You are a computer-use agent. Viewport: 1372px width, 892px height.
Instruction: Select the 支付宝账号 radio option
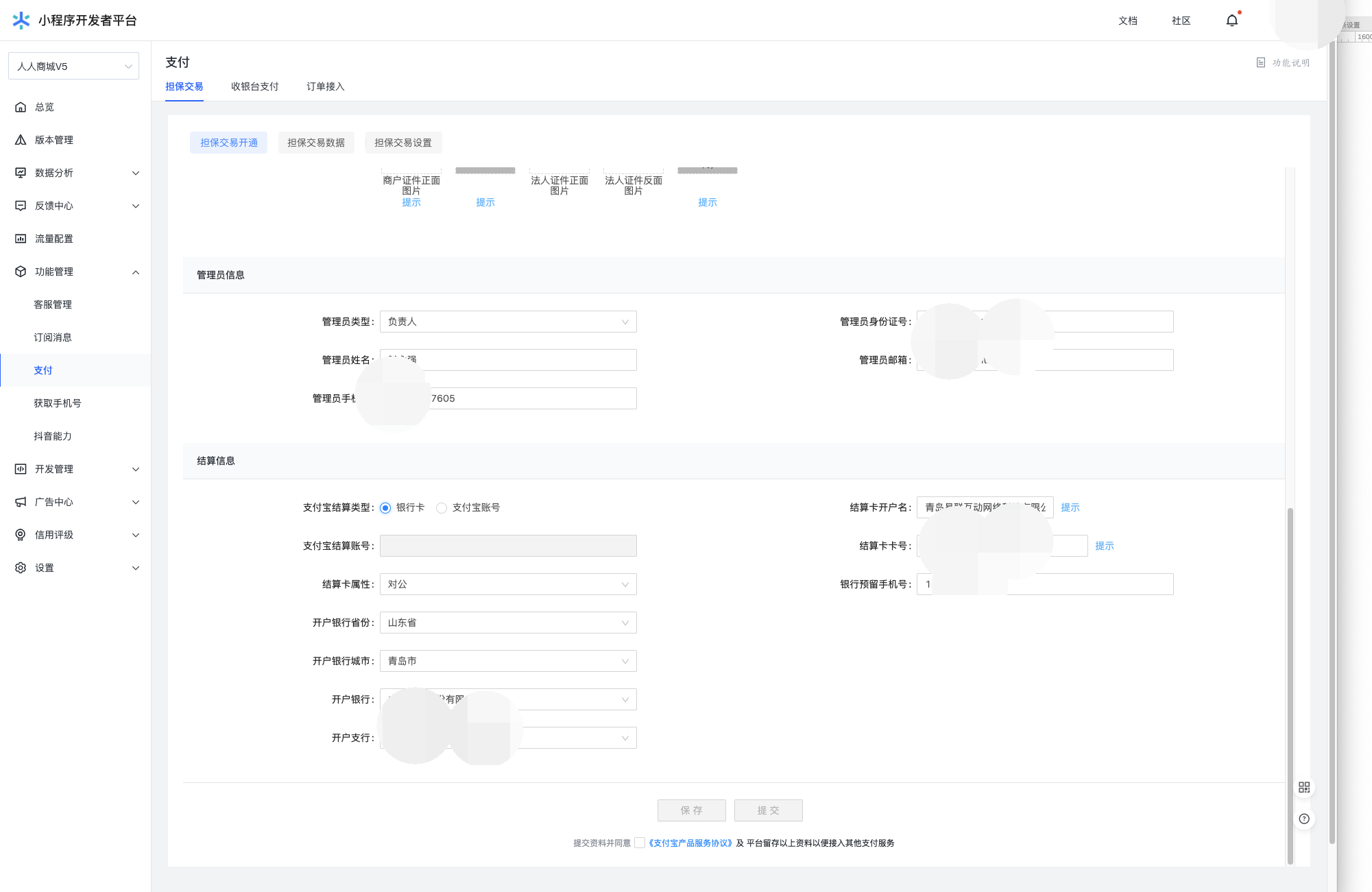point(442,508)
